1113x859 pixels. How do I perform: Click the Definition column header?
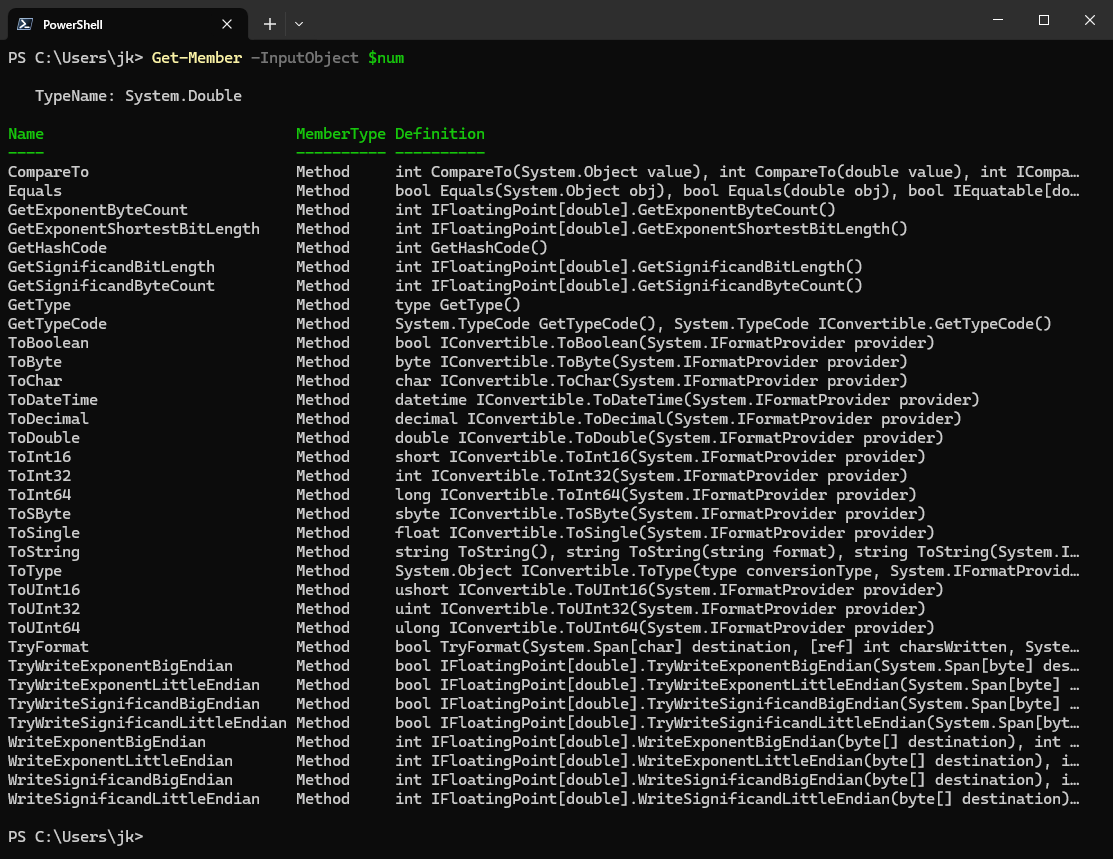coord(440,134)
